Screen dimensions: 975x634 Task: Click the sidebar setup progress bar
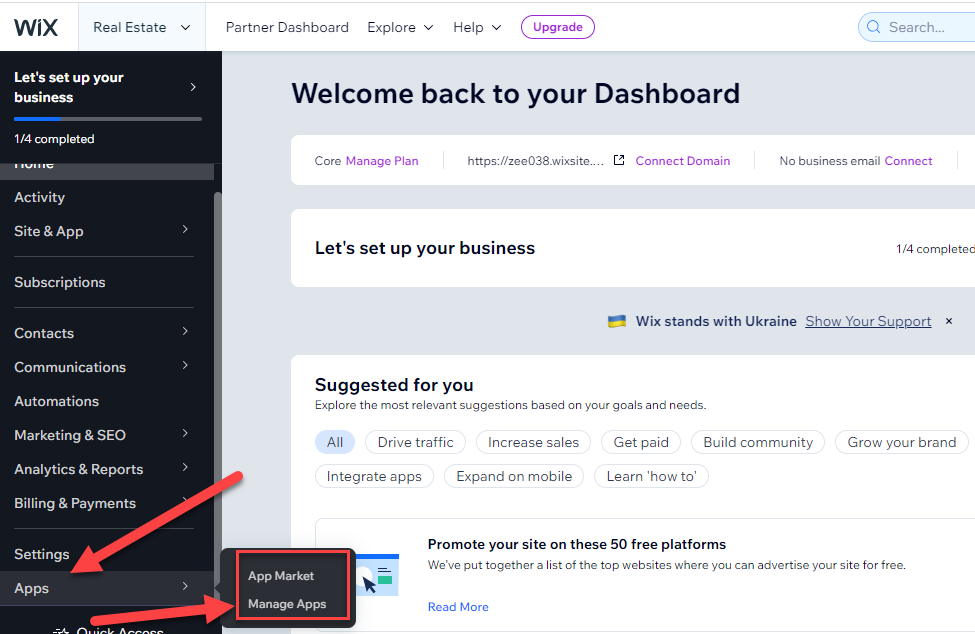pos(108,118)
